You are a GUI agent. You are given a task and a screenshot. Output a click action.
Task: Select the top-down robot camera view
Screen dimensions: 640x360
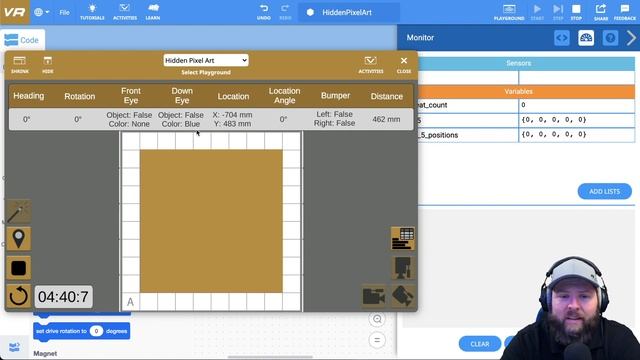tap(403, 268)
